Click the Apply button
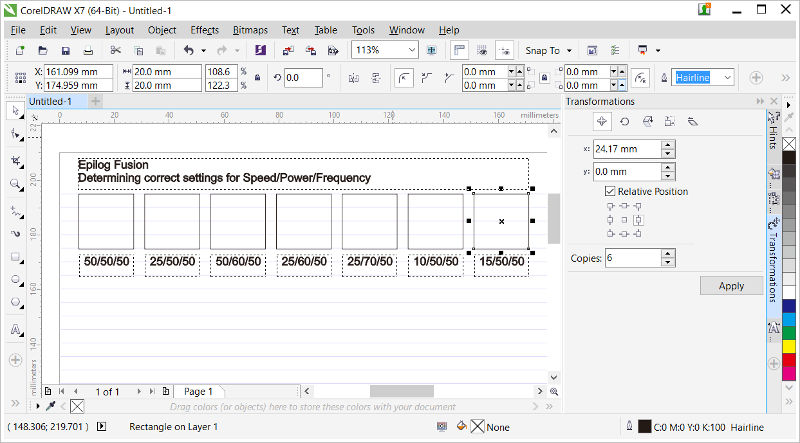The height and width of the screenshot is (443, 800). click(x=731, y=286)
